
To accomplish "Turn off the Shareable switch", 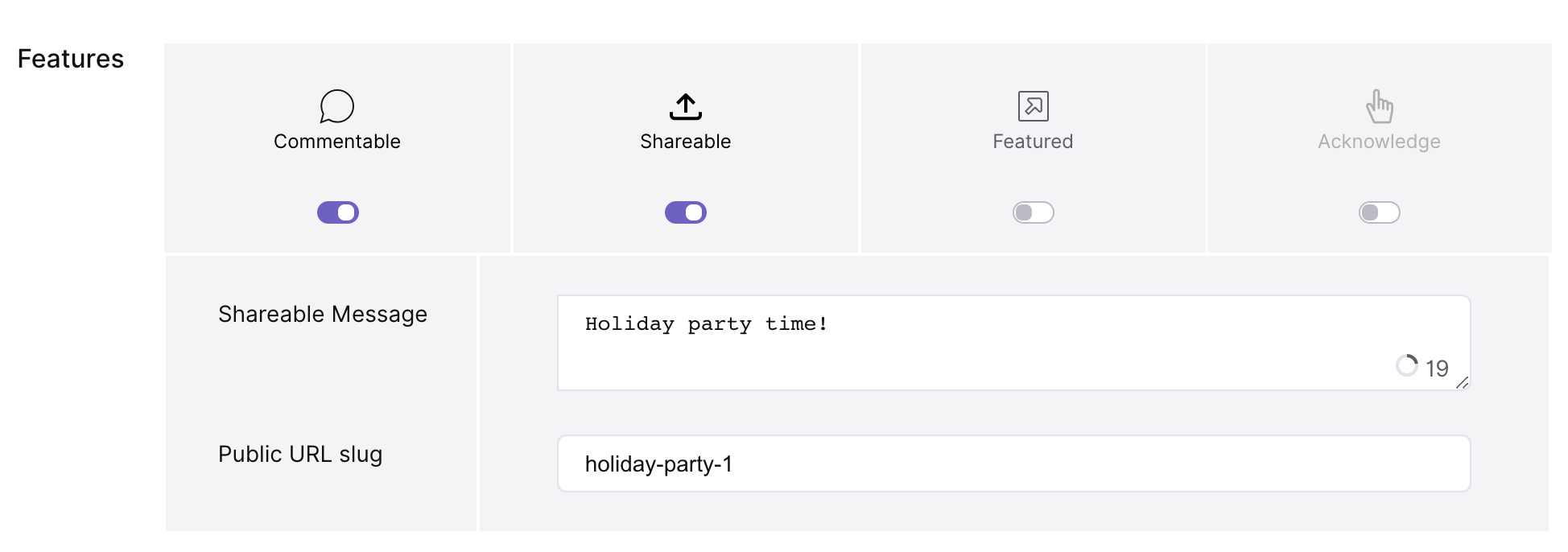I will tap(685, 212).
